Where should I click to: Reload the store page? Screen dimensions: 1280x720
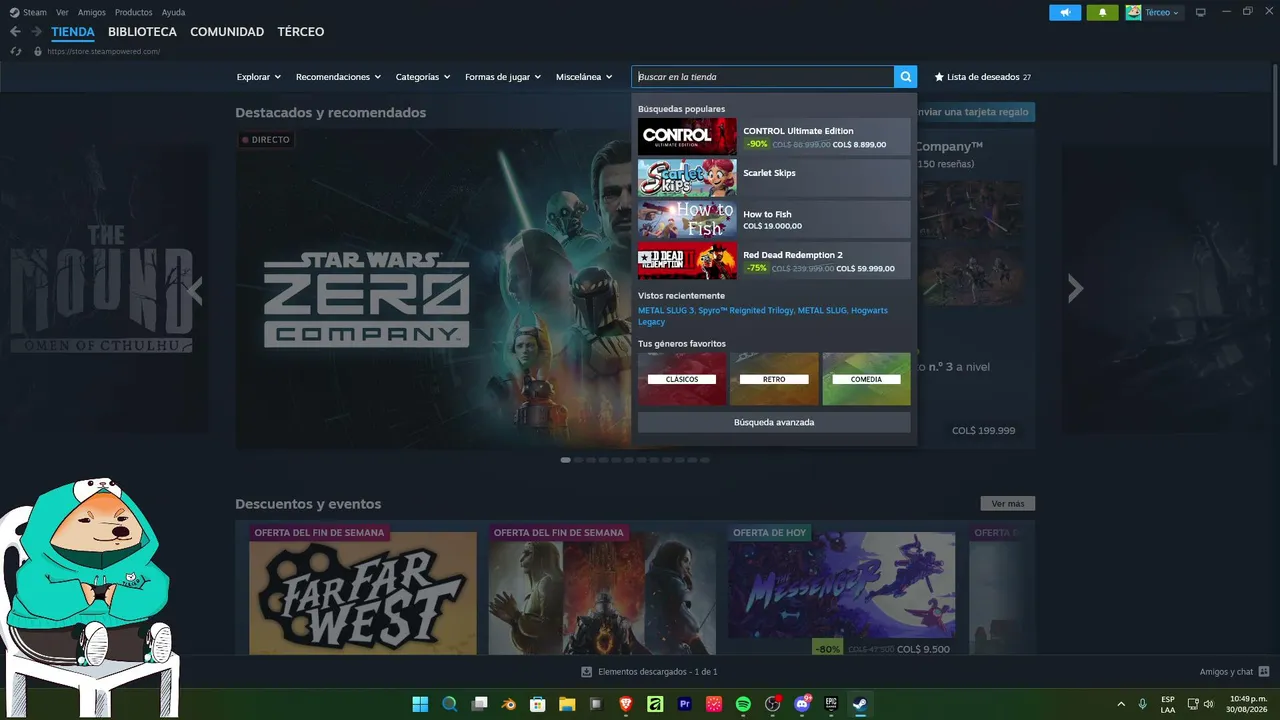[15, 51]
